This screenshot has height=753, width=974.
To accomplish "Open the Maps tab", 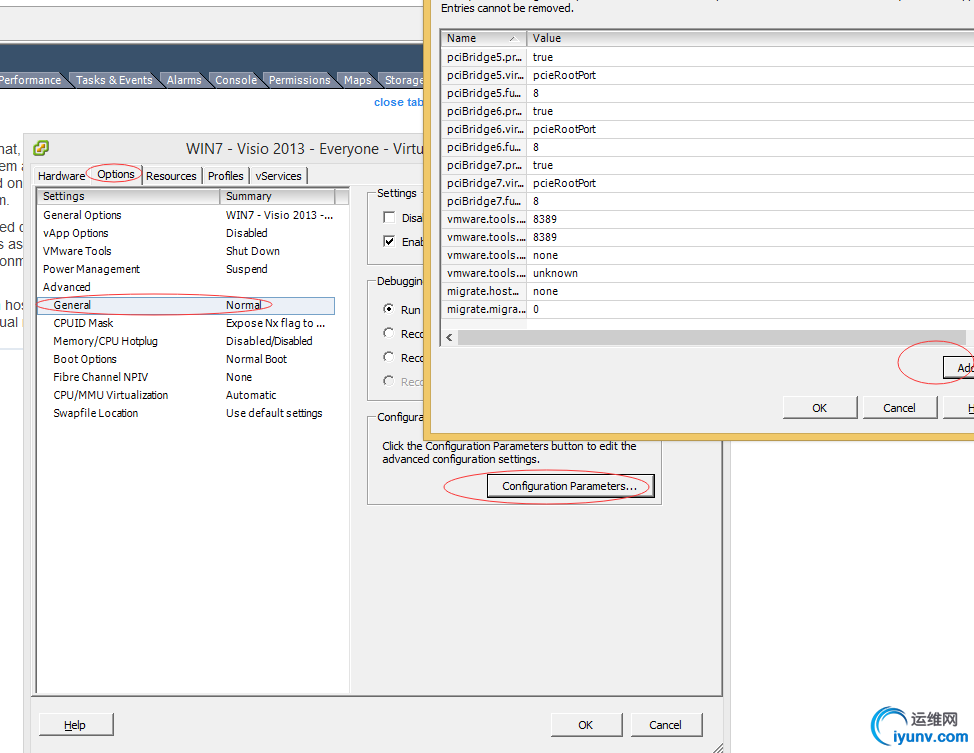I will pos(358,80).
